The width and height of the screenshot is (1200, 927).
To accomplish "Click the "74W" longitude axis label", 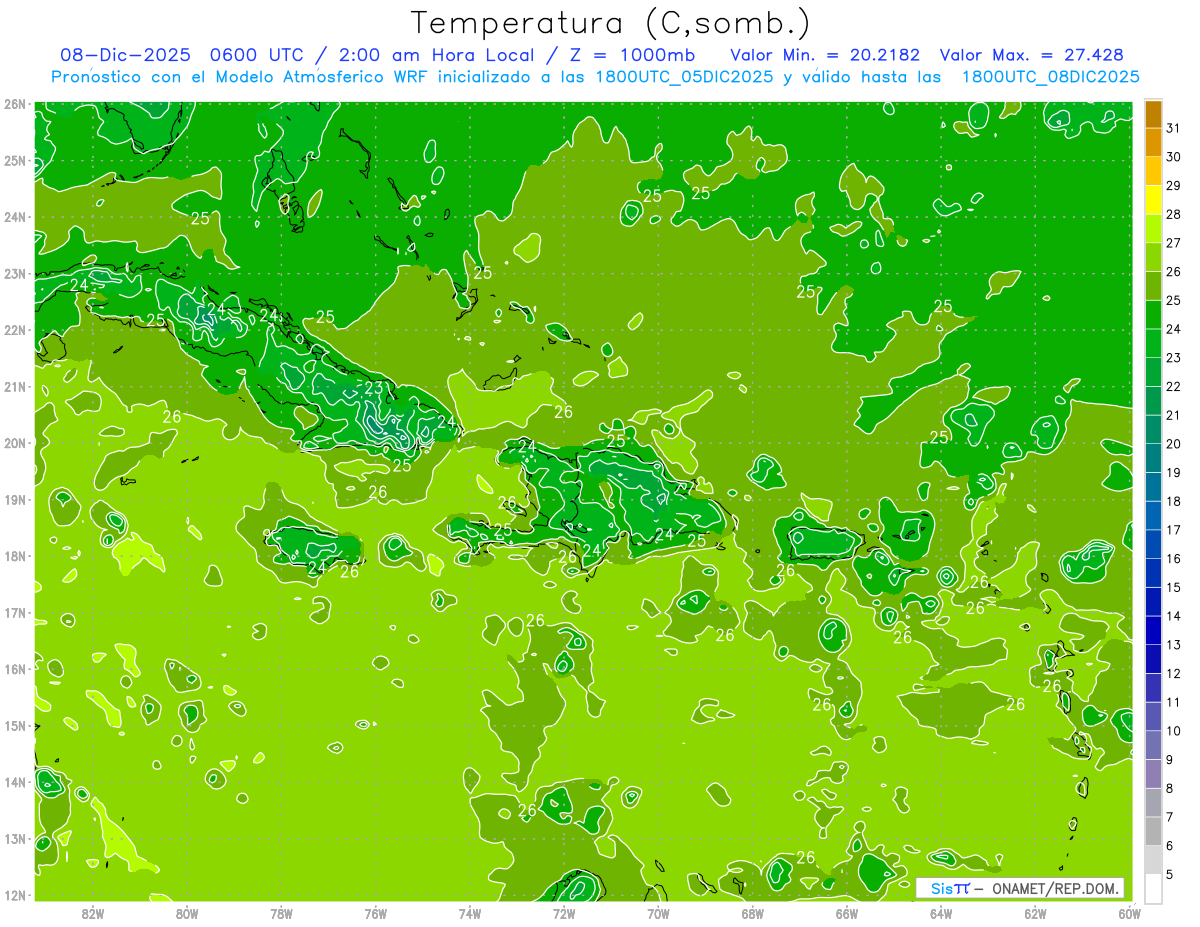I will pyautogui.click(x=469, y=912).
